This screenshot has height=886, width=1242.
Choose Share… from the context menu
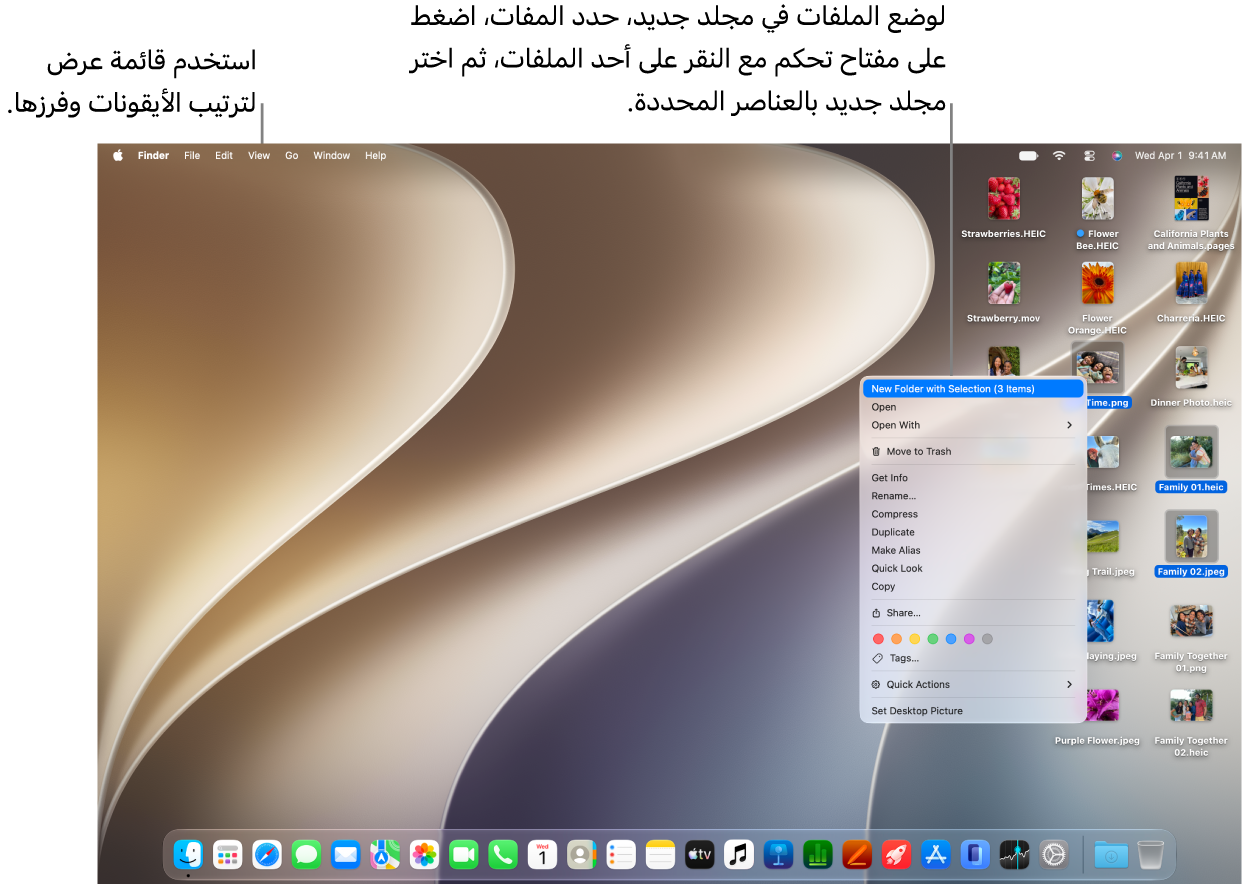pyautogui.click(x=973, y=613)
